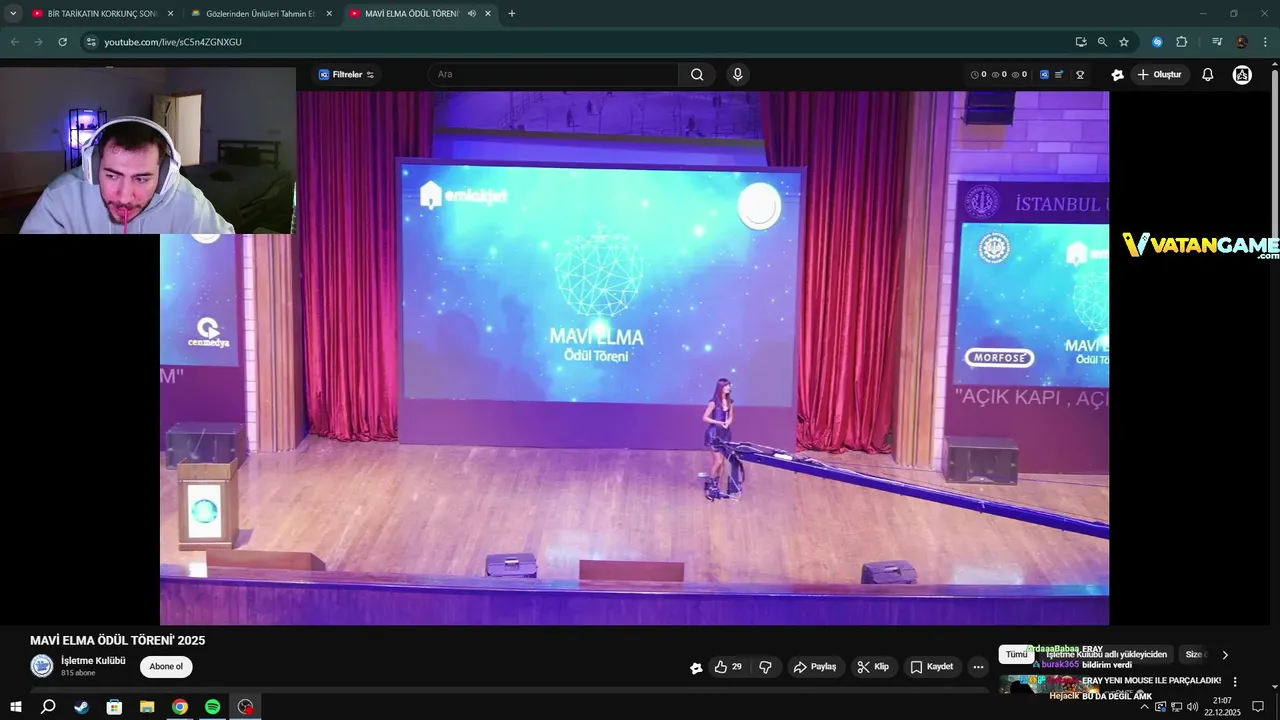1280x720 pixels.
Task: Click the clock counter showing 0
Action: coord(979,75)
